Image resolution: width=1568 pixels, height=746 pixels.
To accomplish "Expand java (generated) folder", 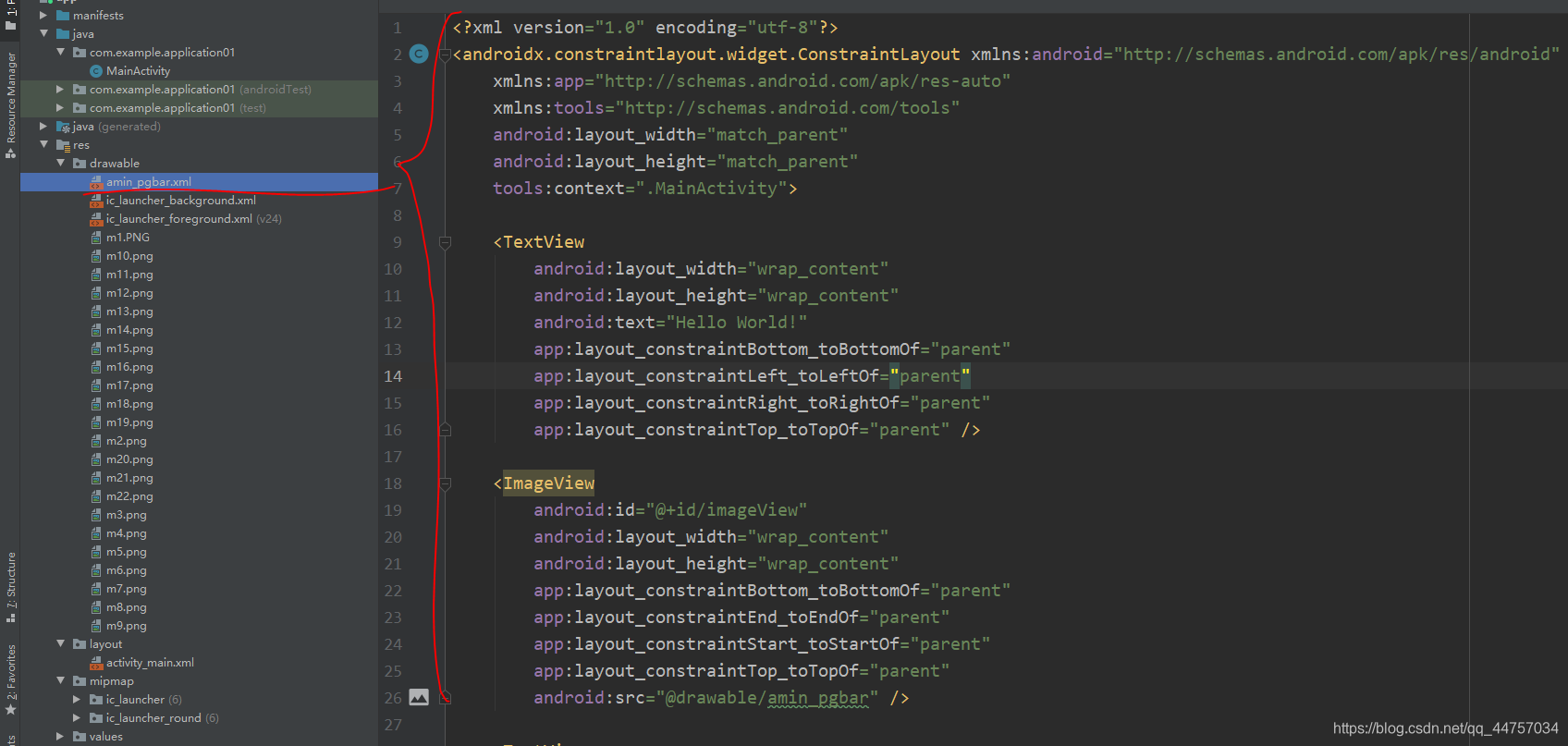I will point(43,127).
